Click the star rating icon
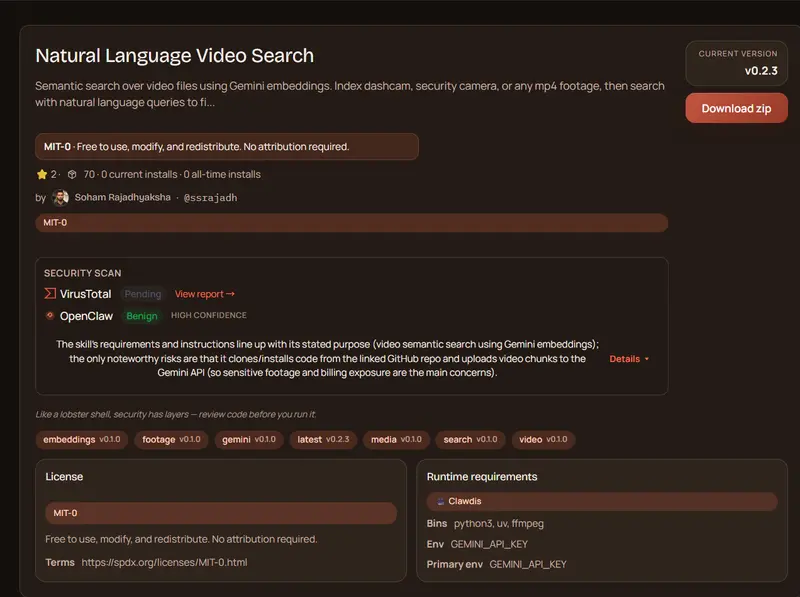The height and width of the screenshot is (597, 800). tap(40, 174)
